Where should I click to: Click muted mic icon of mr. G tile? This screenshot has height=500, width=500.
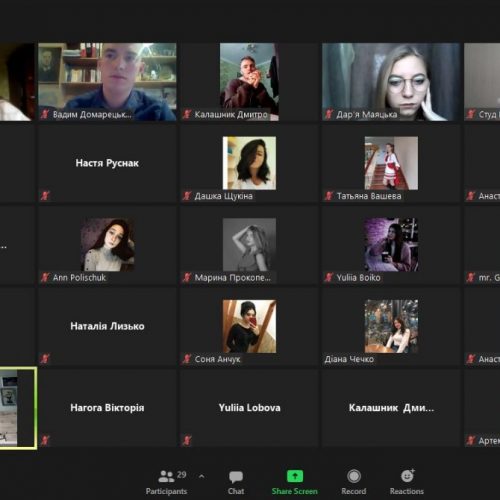pos(471,277)
